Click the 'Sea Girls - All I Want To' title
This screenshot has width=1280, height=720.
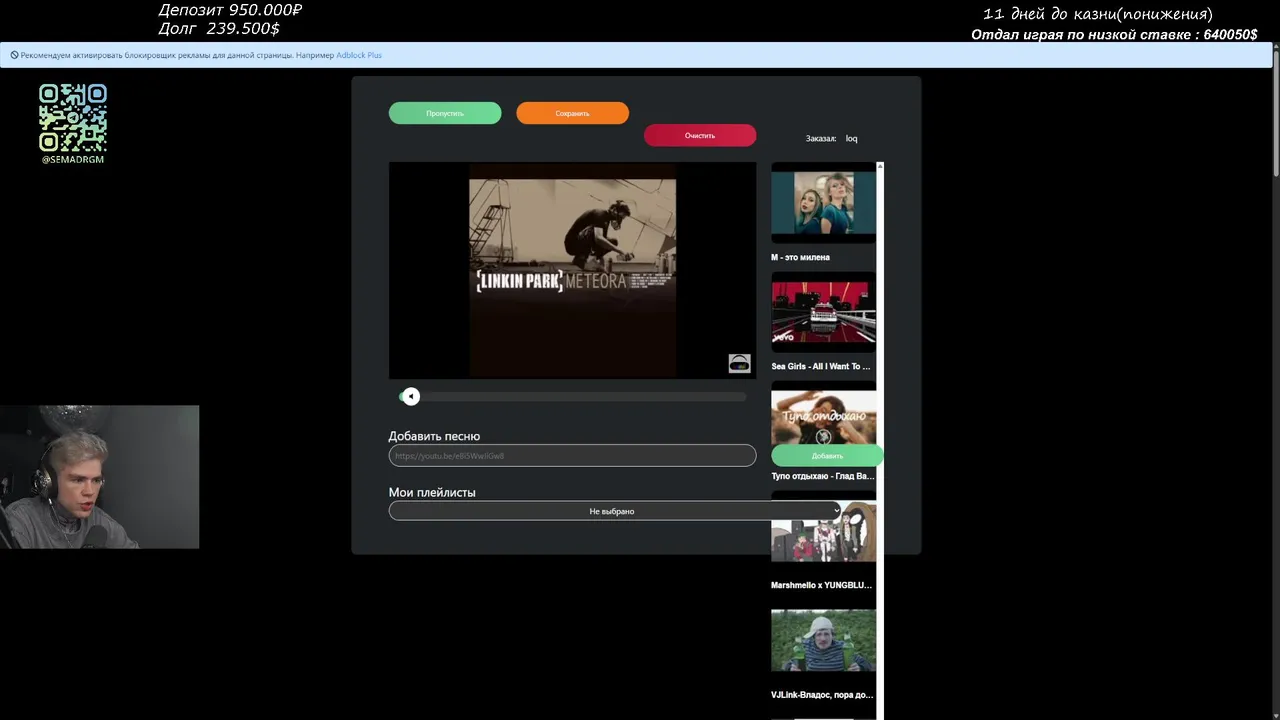pos(821,367)
